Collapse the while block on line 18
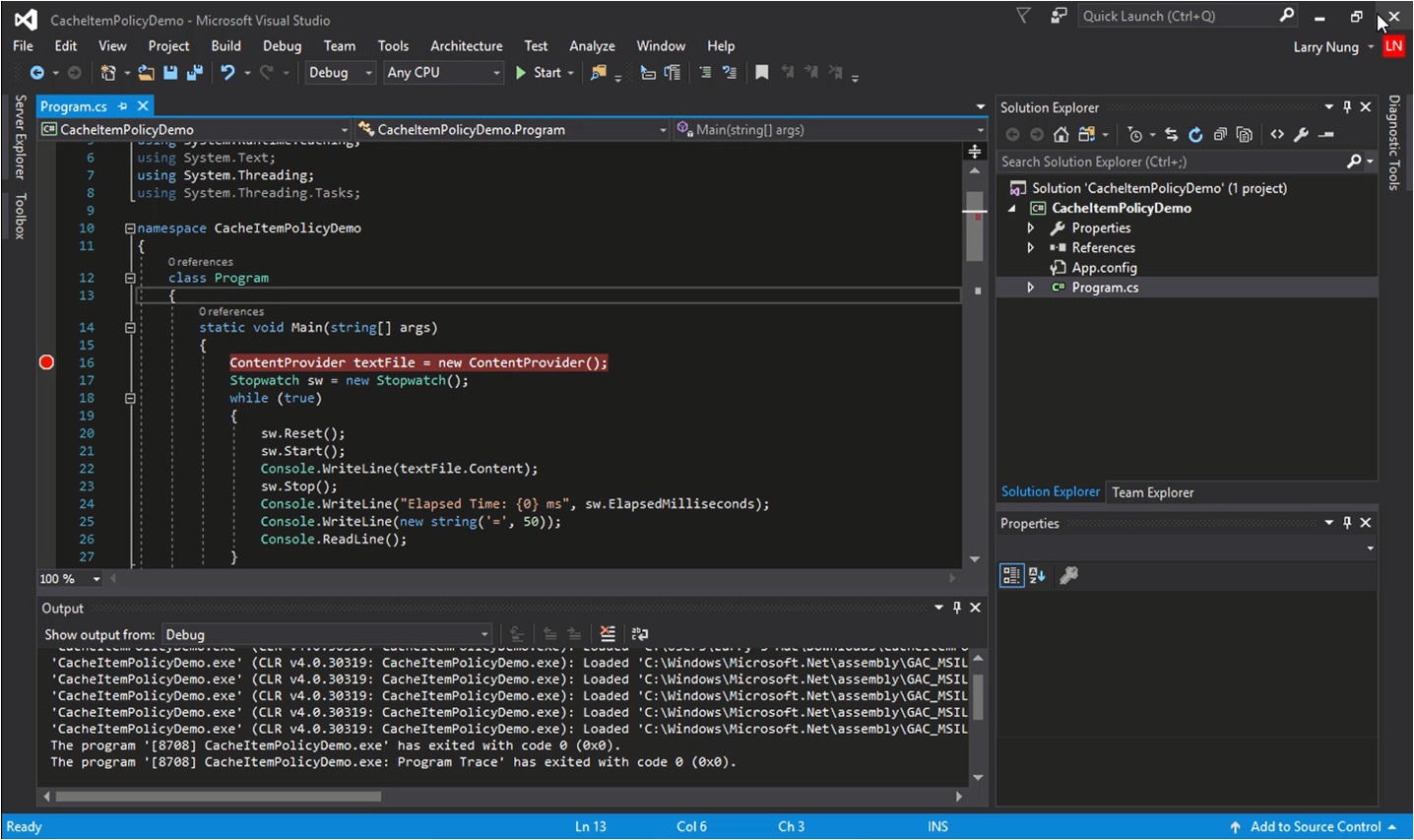This screenshot has width=1414, height=840. pyautogui.click(x=130, y=399)
